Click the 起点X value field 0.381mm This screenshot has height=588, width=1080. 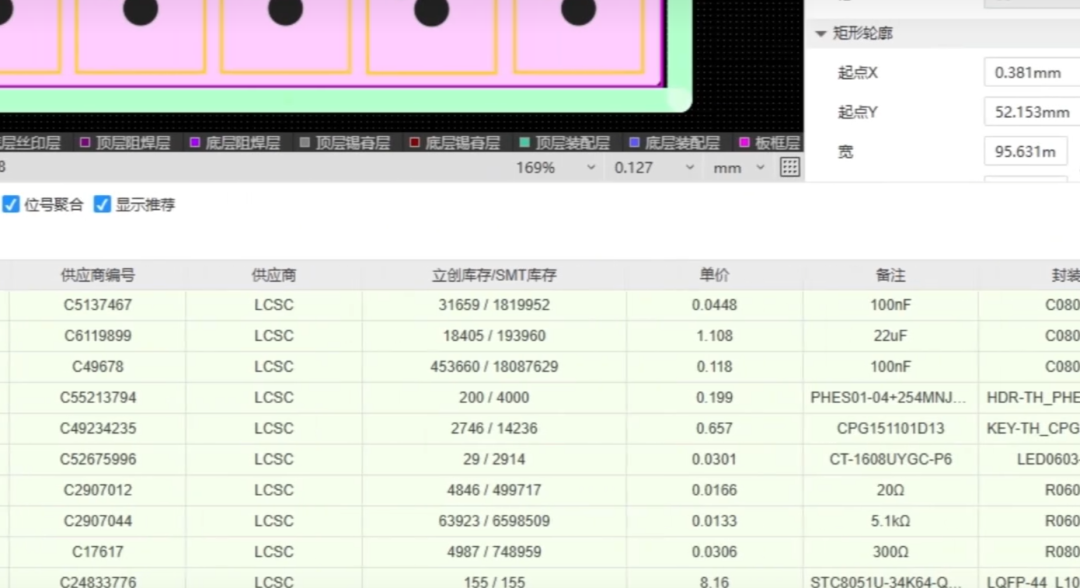click(1032, 72)
